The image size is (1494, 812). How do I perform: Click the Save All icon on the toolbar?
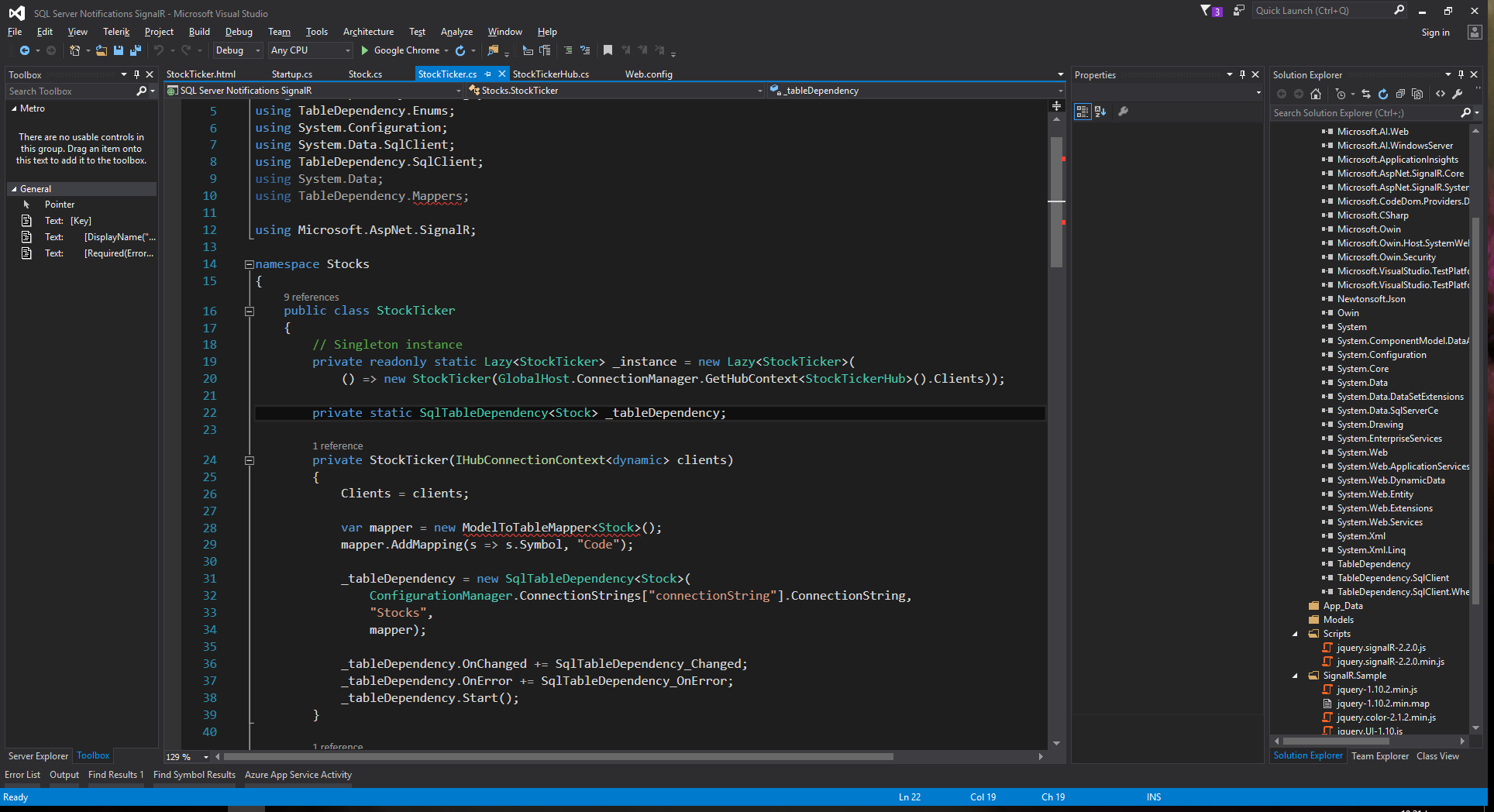pyautogui.click(x=135, y=50)
